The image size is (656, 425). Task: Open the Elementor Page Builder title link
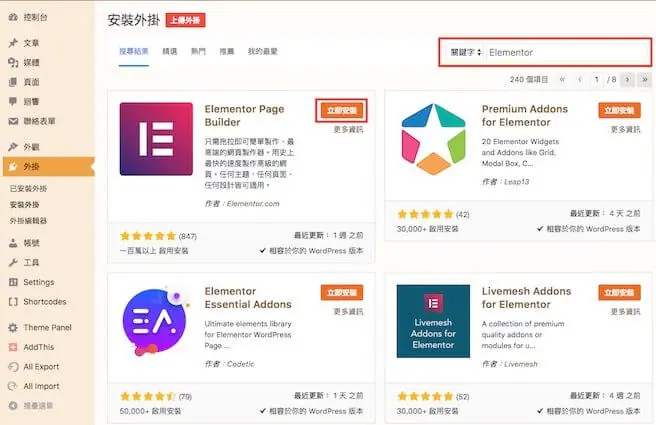pos(244,115)
